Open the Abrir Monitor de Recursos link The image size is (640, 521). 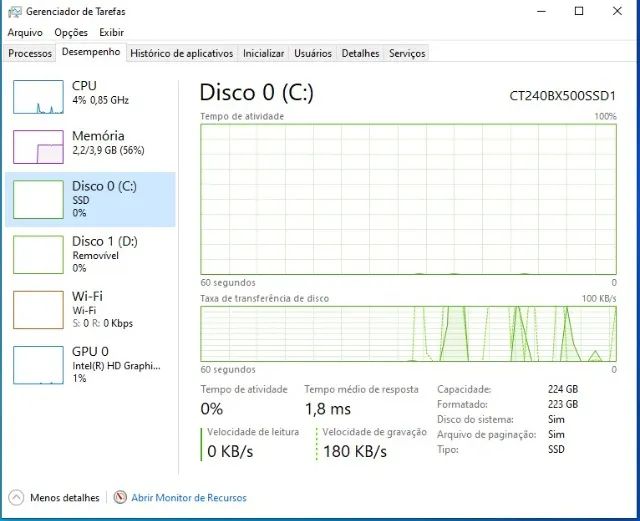tap(188, 497)
